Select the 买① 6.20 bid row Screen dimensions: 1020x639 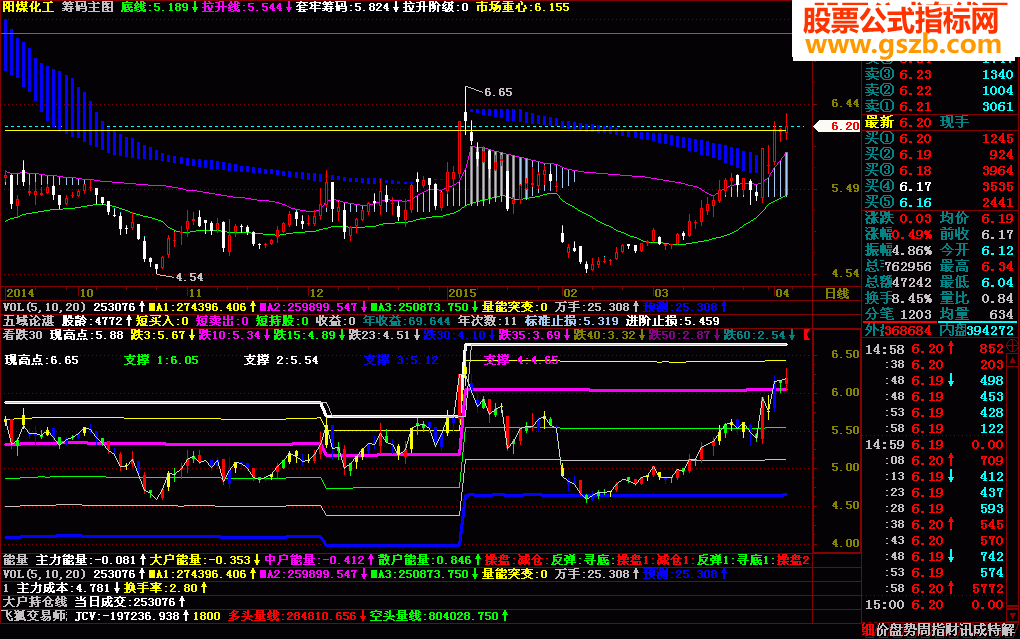939,139
